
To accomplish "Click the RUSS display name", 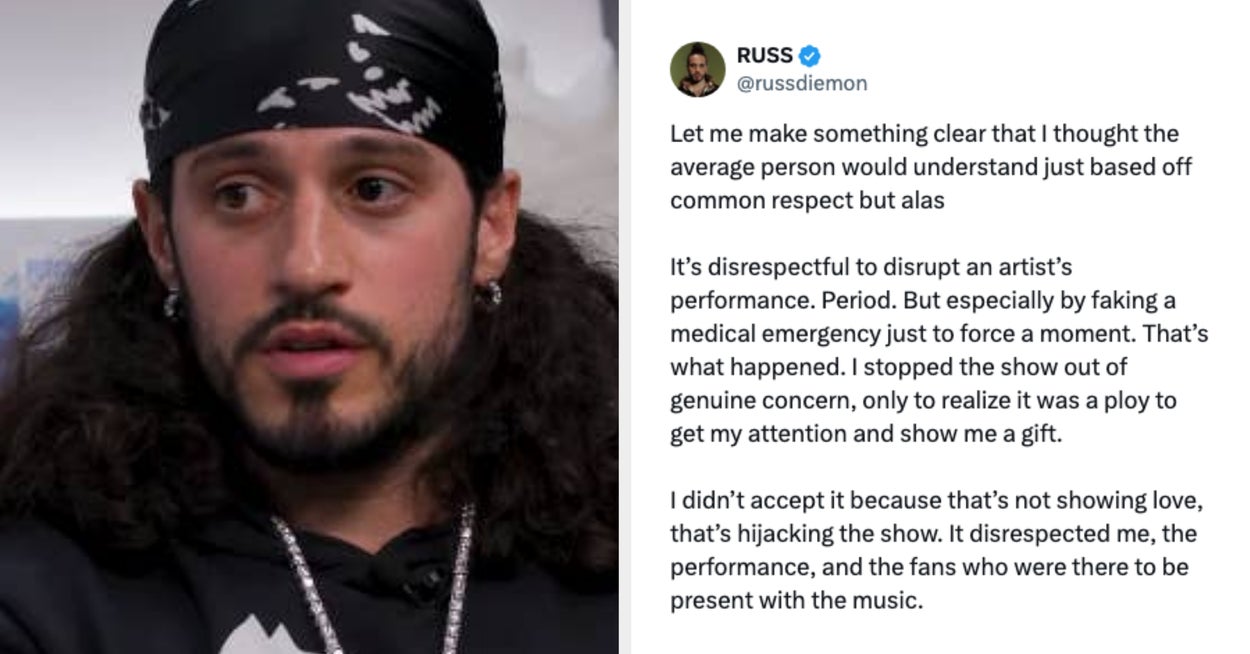I will pos(765,56).
